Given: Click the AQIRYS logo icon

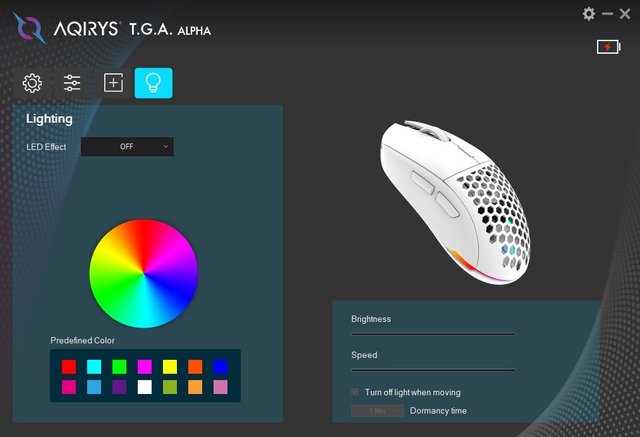Looking at the screenshot, I should tap(29, 28).
